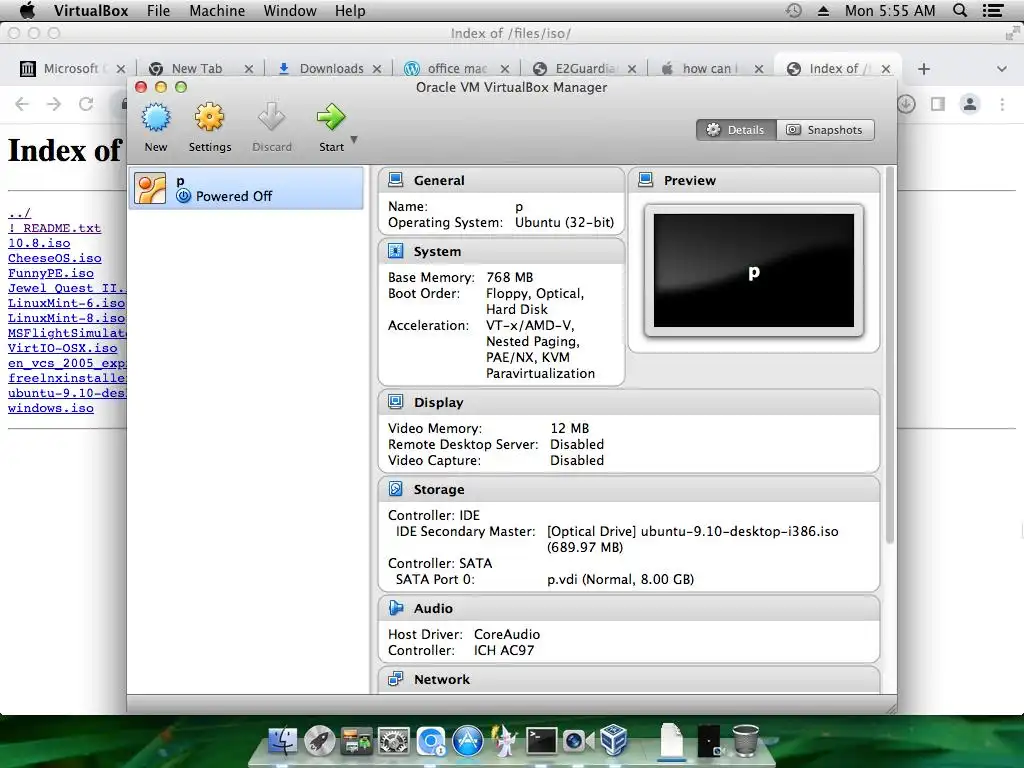Open the System settings heading
This screenshot has width=1024, height=768.
coord(437,251)
